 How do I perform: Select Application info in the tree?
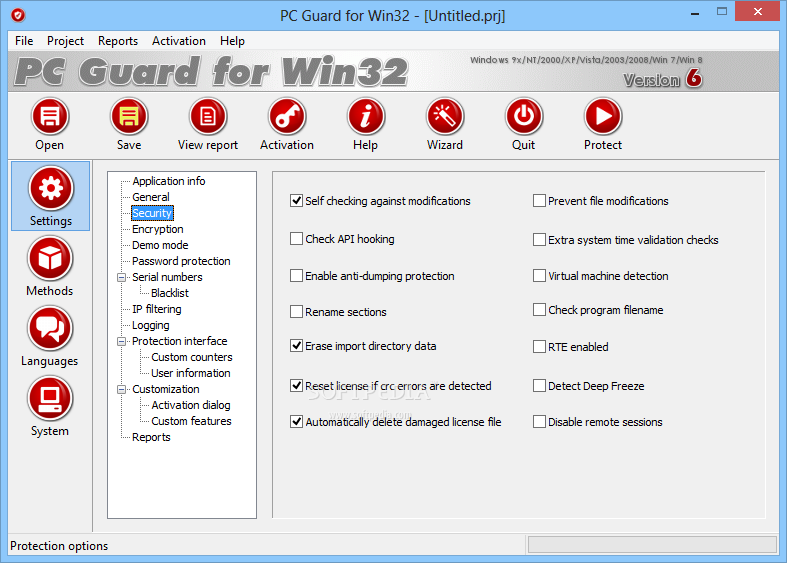pos(169,181)
